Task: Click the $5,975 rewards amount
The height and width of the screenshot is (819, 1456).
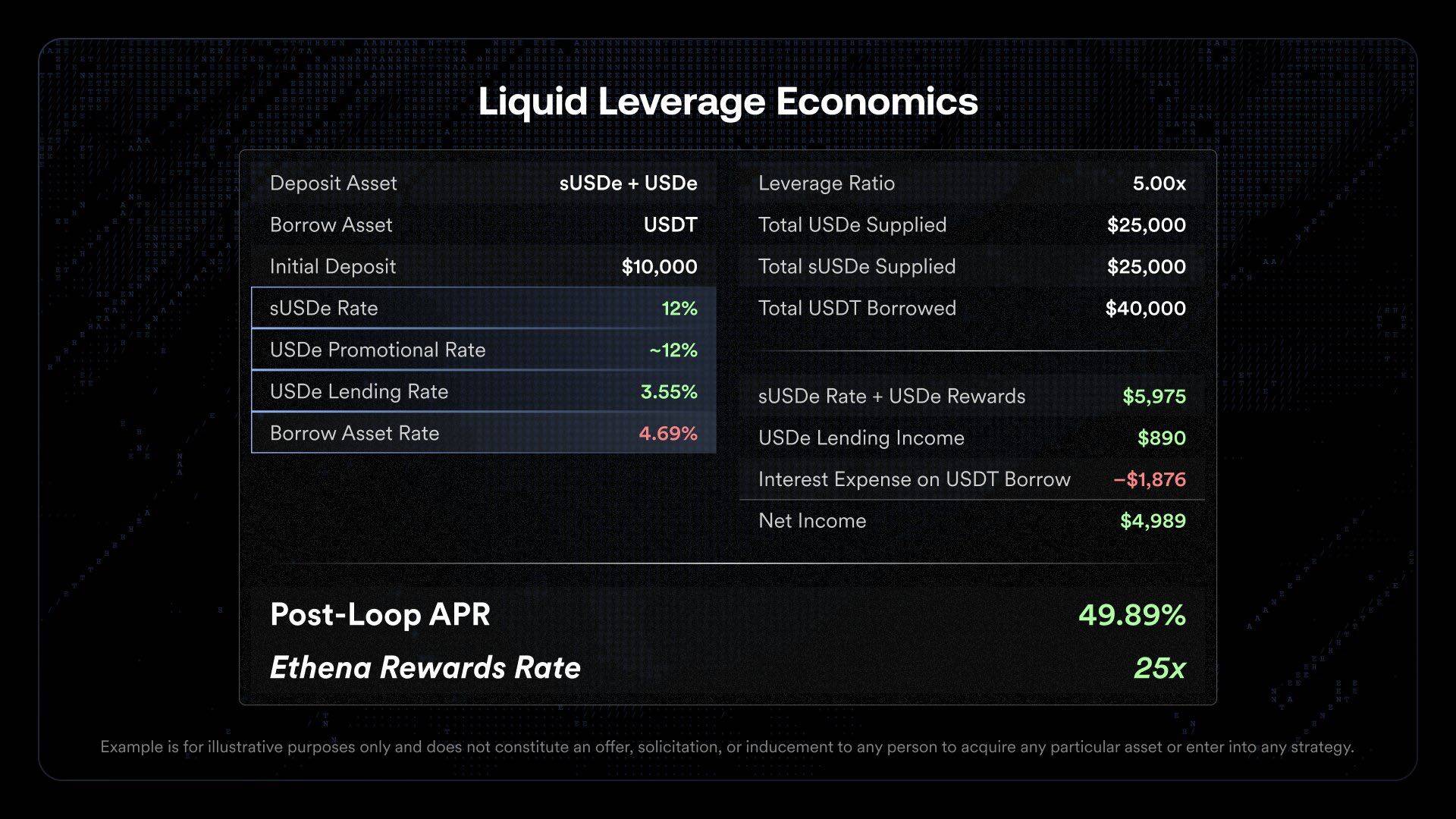Action: click(1153, 397)
